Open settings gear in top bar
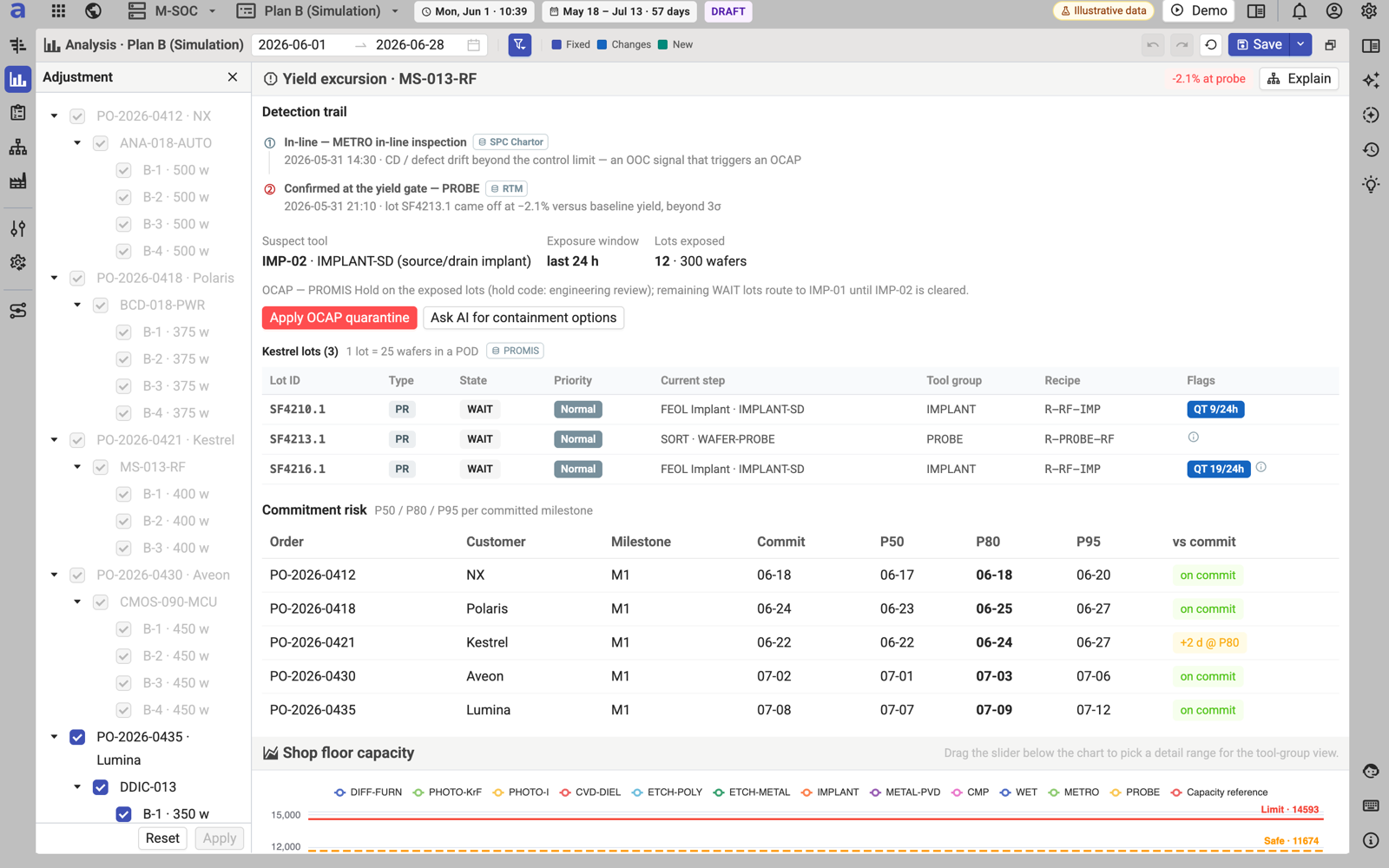1389x868 pixels. click(x=1369, y=11)
